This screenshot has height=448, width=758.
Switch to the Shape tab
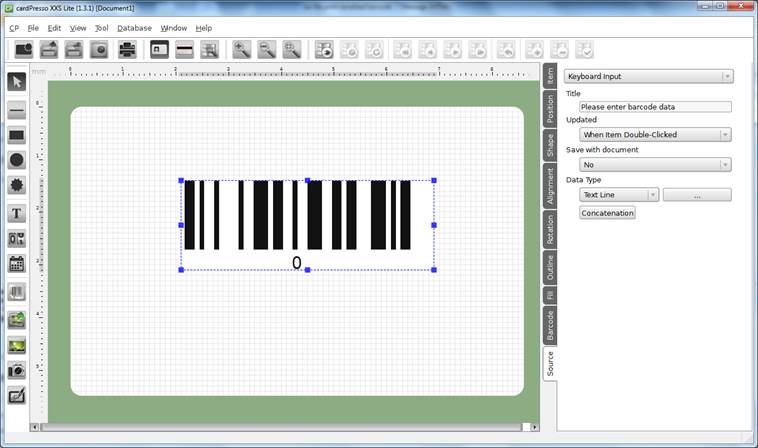point(550,145)
